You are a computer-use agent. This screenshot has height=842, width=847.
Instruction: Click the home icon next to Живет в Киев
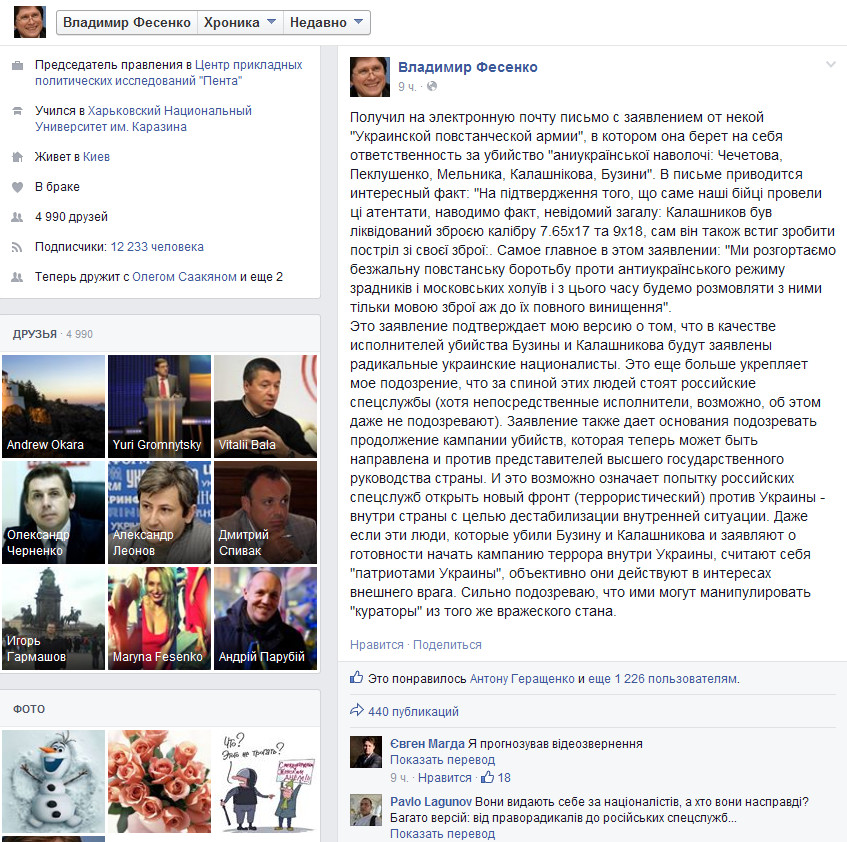[17, 157]
